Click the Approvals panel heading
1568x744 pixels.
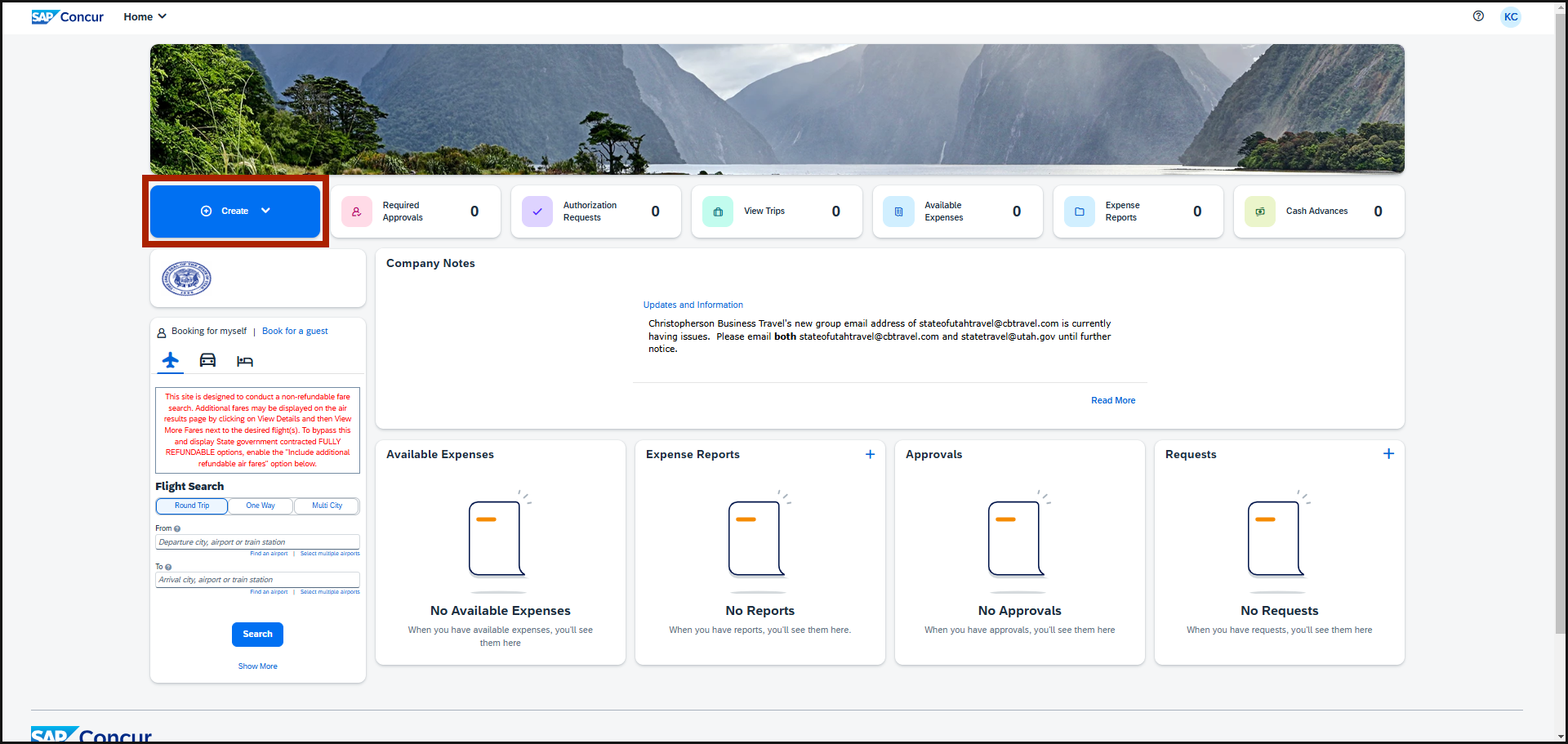click(x=933, y=454)
